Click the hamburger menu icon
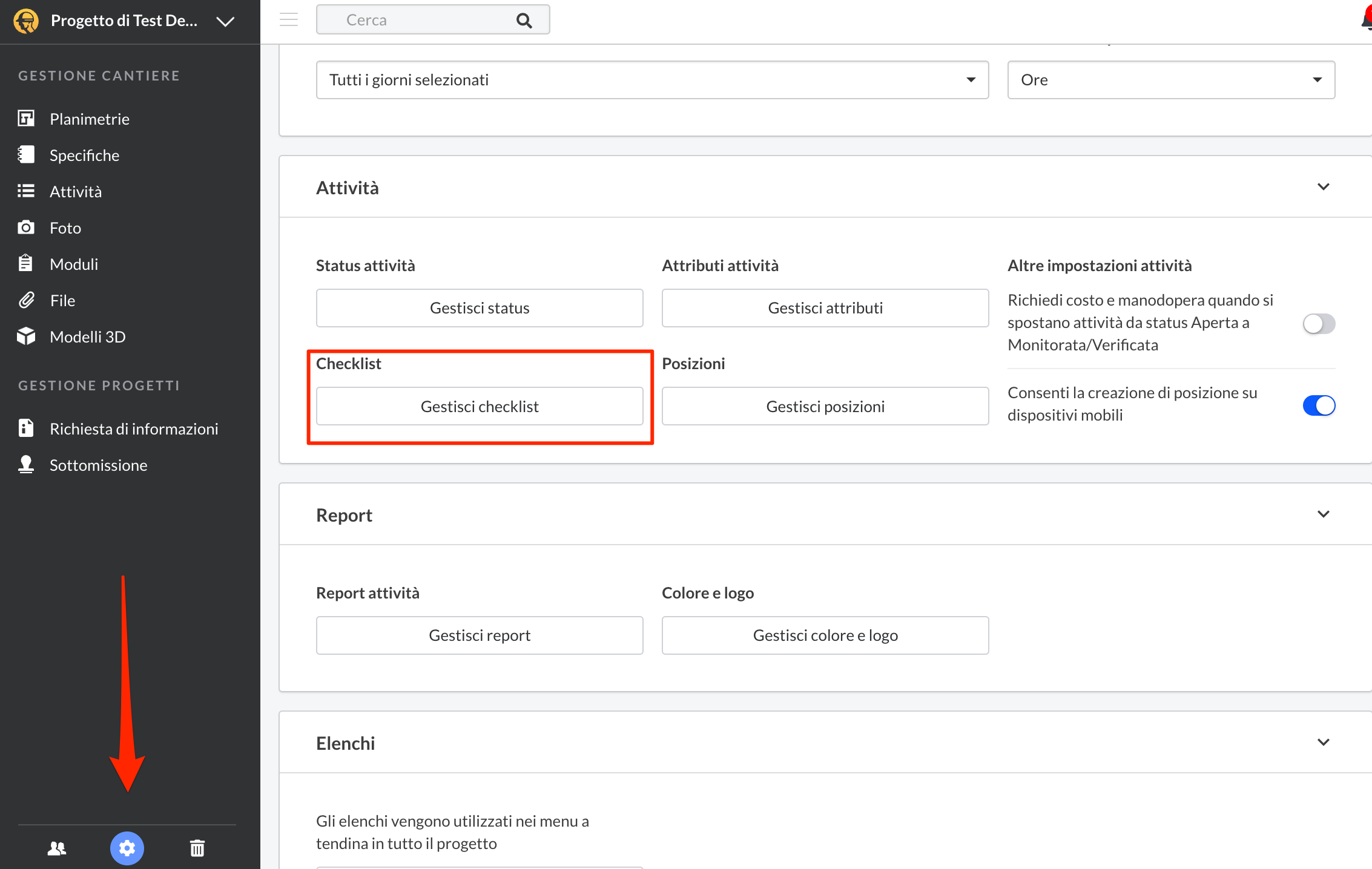1372x869 pixels. pyautogui.click(x=289, y=20)
